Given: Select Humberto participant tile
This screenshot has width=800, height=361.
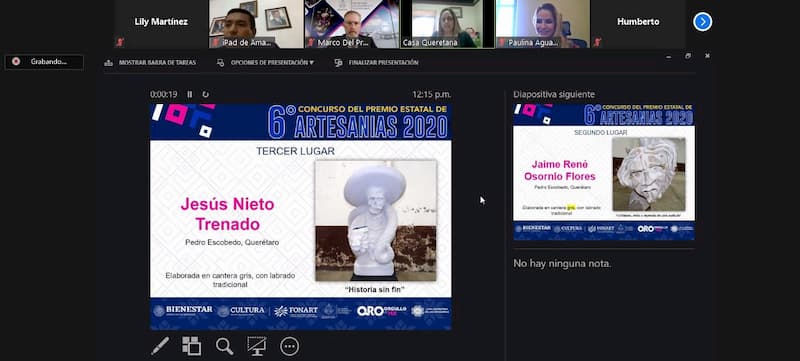Looking at the screenshot, I should (638, 24).
